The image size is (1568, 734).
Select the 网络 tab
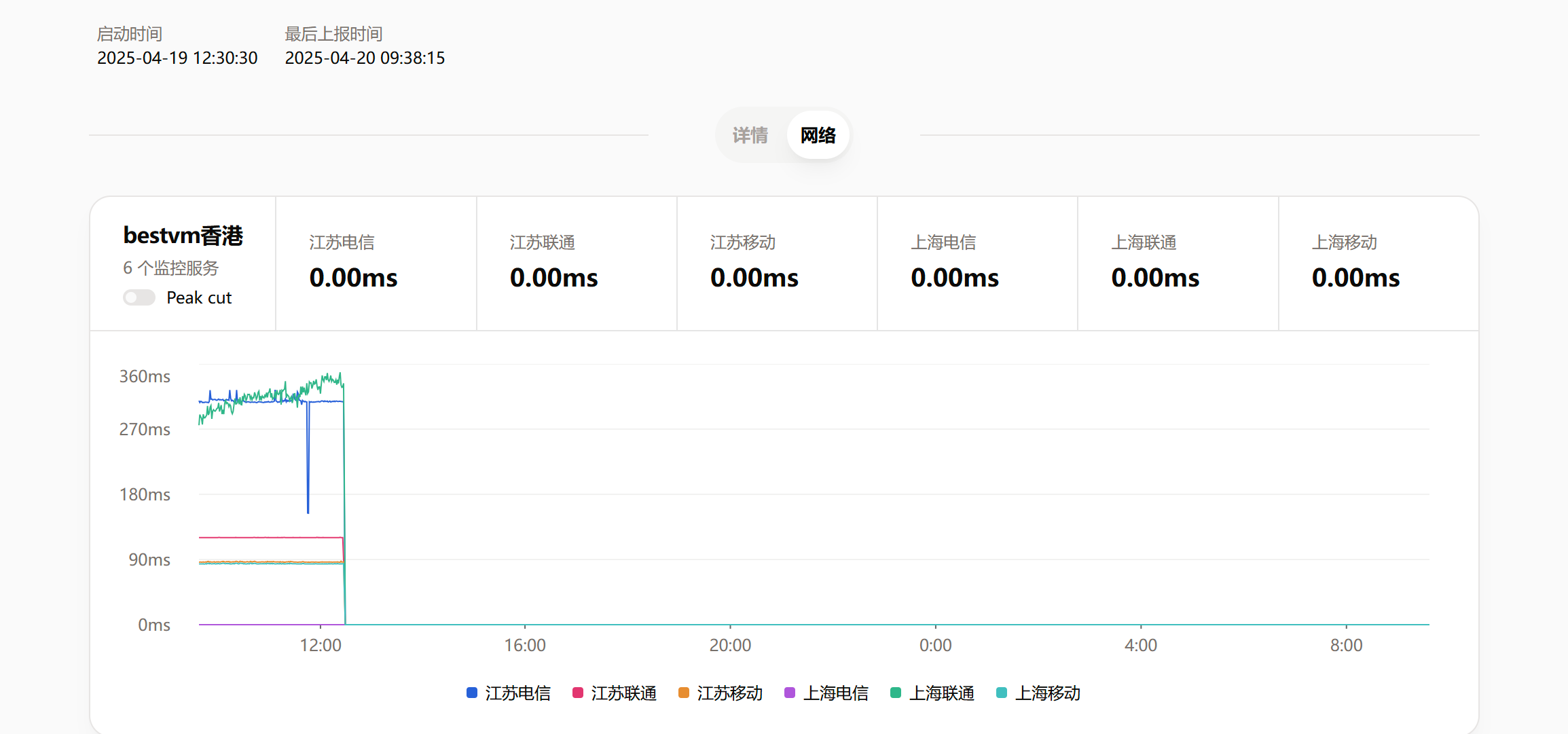818,135
